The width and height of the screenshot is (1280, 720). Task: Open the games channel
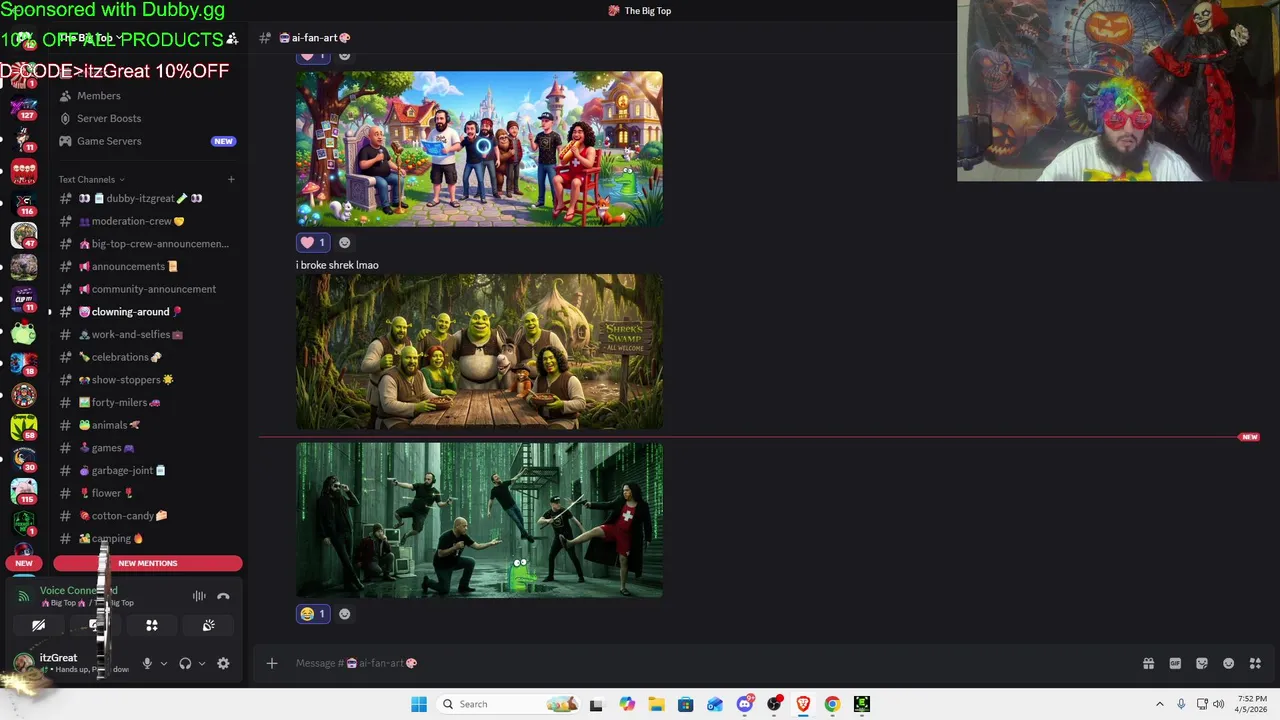147,448
